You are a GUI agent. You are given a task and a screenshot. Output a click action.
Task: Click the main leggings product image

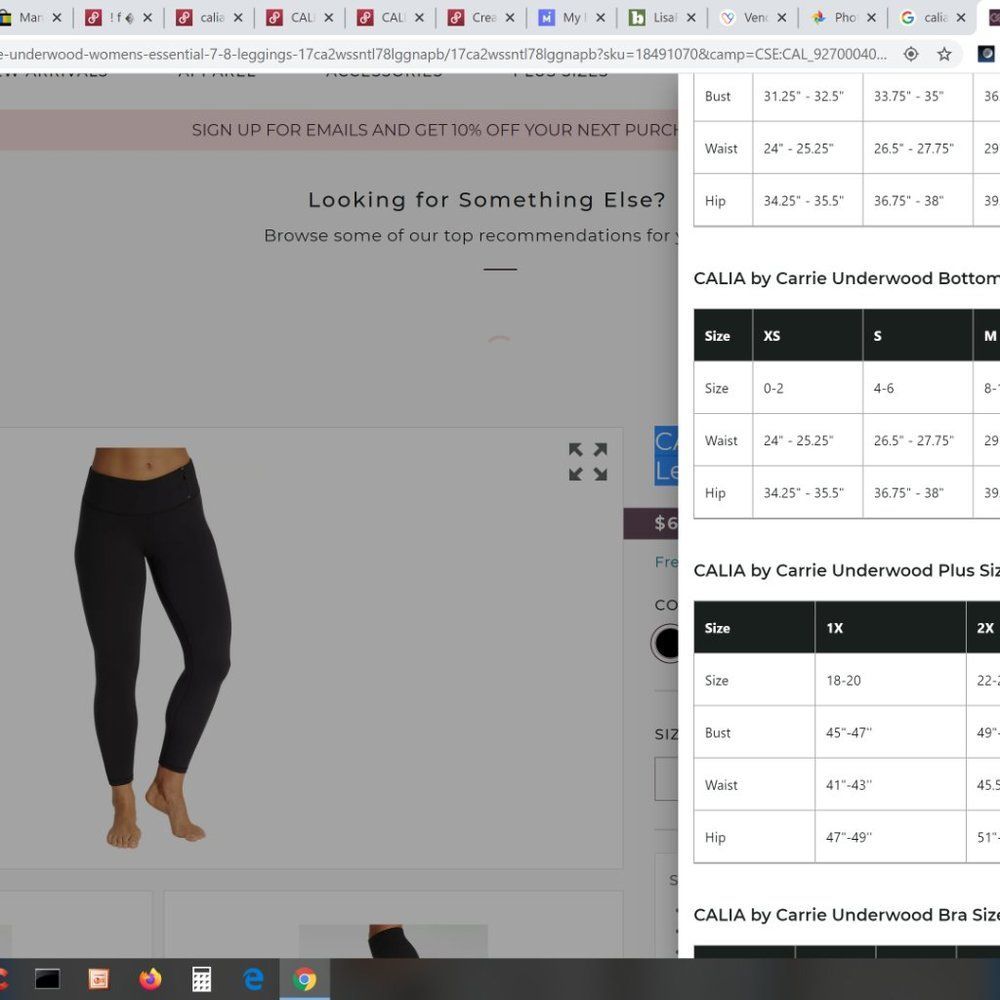coord(153,647)
